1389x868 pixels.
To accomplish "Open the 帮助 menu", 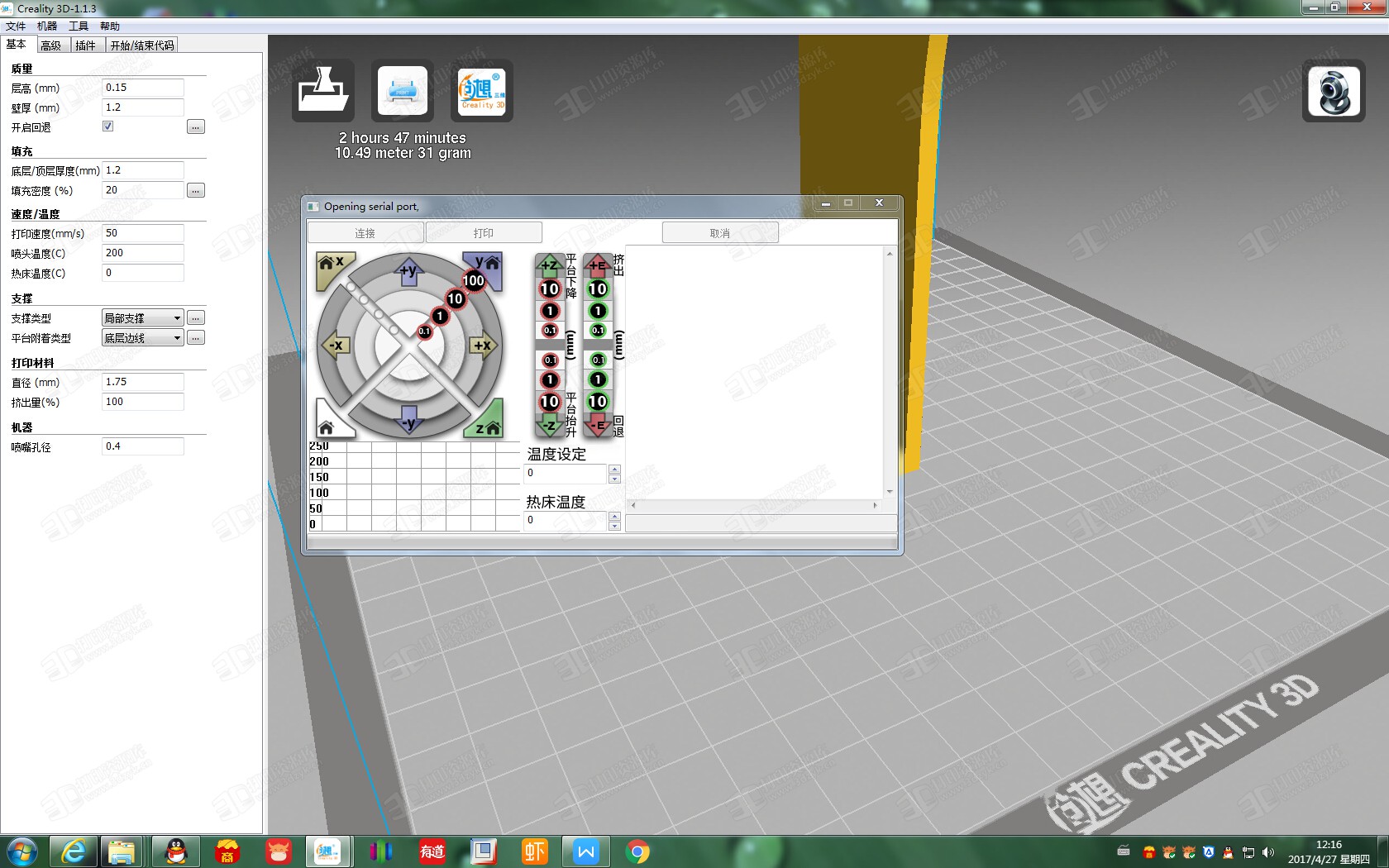I will click(110, 26).
